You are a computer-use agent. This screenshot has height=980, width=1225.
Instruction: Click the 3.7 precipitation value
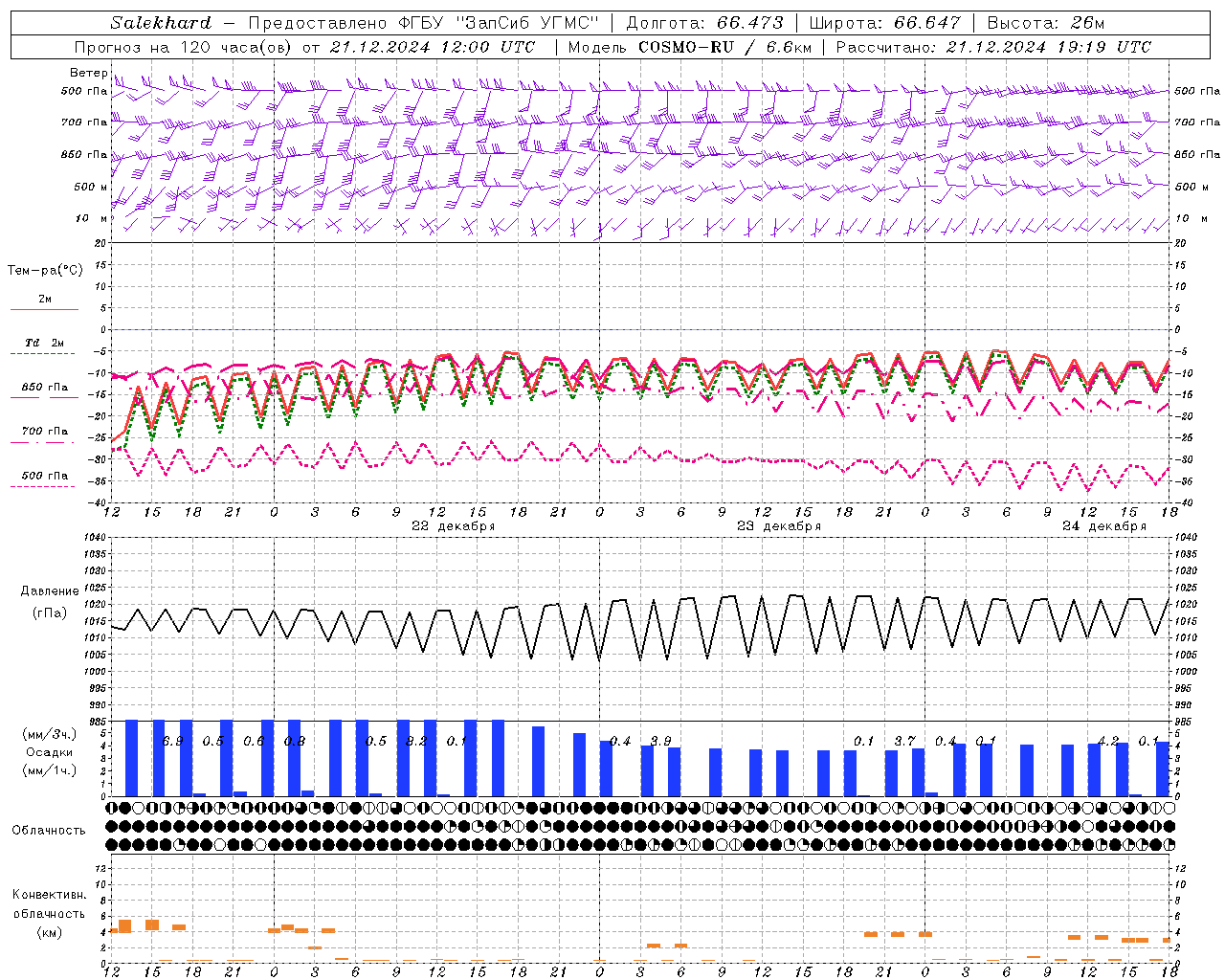(x=904, y=741)
